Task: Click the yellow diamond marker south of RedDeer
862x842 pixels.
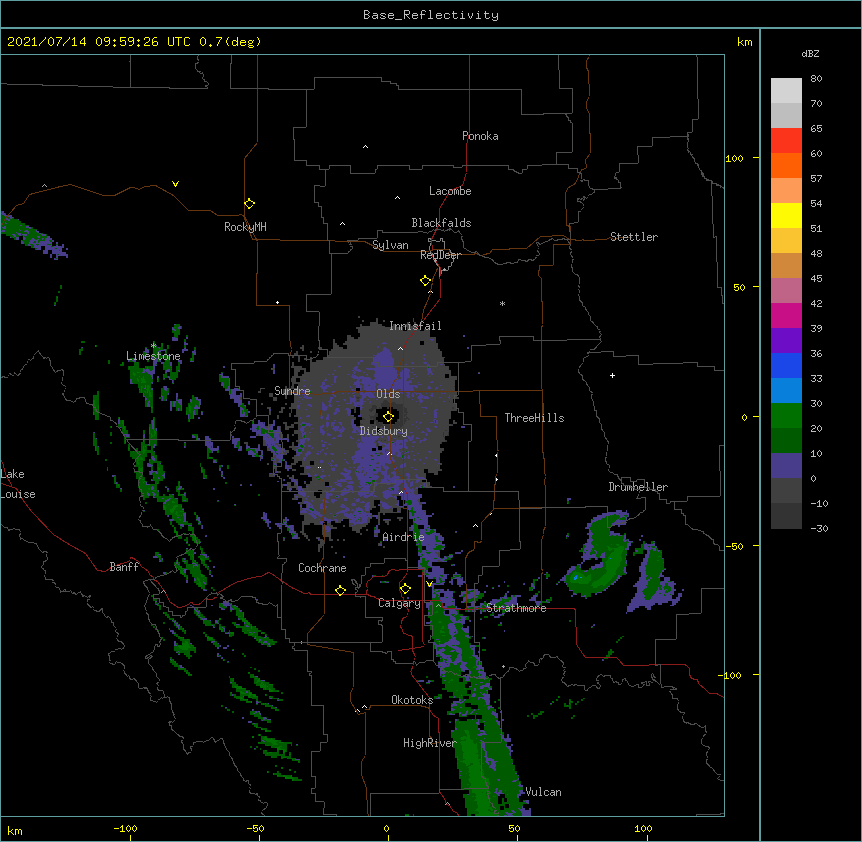Action: tap(425, 281)
